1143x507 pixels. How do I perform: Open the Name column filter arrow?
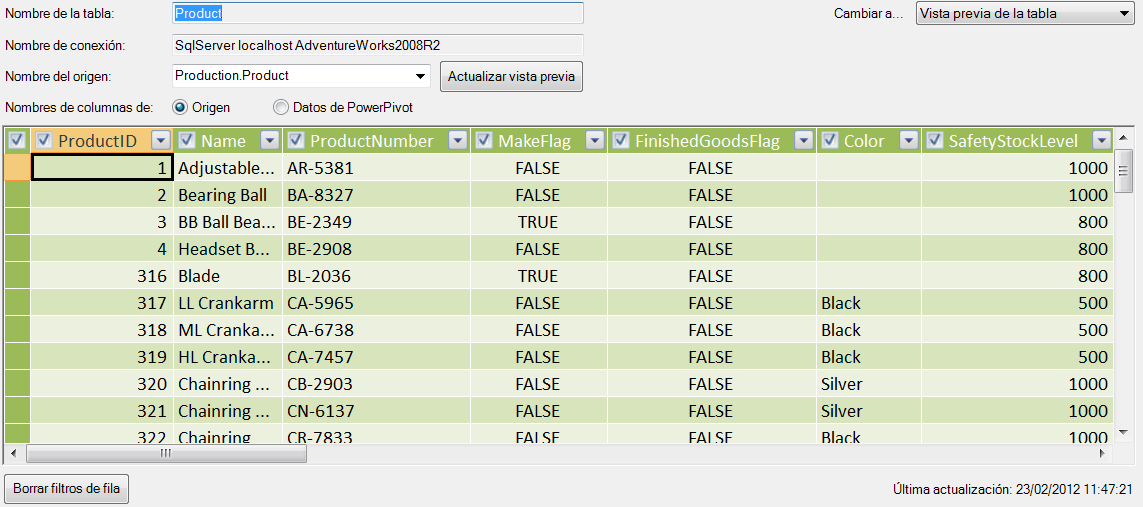[x=269, y=141]
